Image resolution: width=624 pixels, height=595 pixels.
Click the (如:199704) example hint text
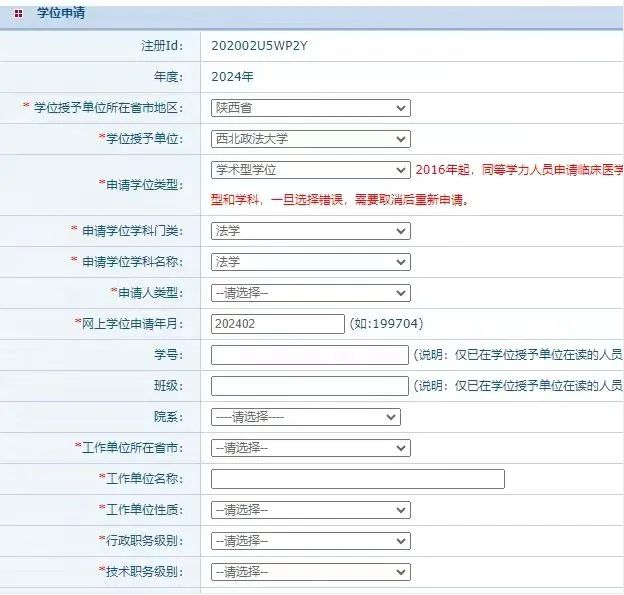[x=386, y=324]
